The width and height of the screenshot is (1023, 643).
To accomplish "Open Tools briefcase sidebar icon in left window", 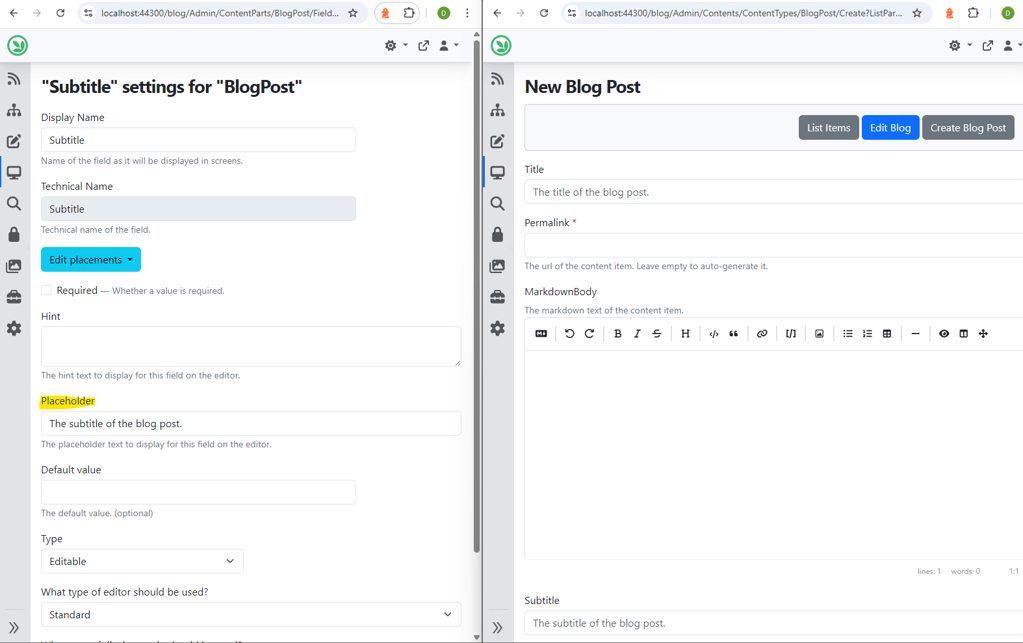I will tap(14, 297).
